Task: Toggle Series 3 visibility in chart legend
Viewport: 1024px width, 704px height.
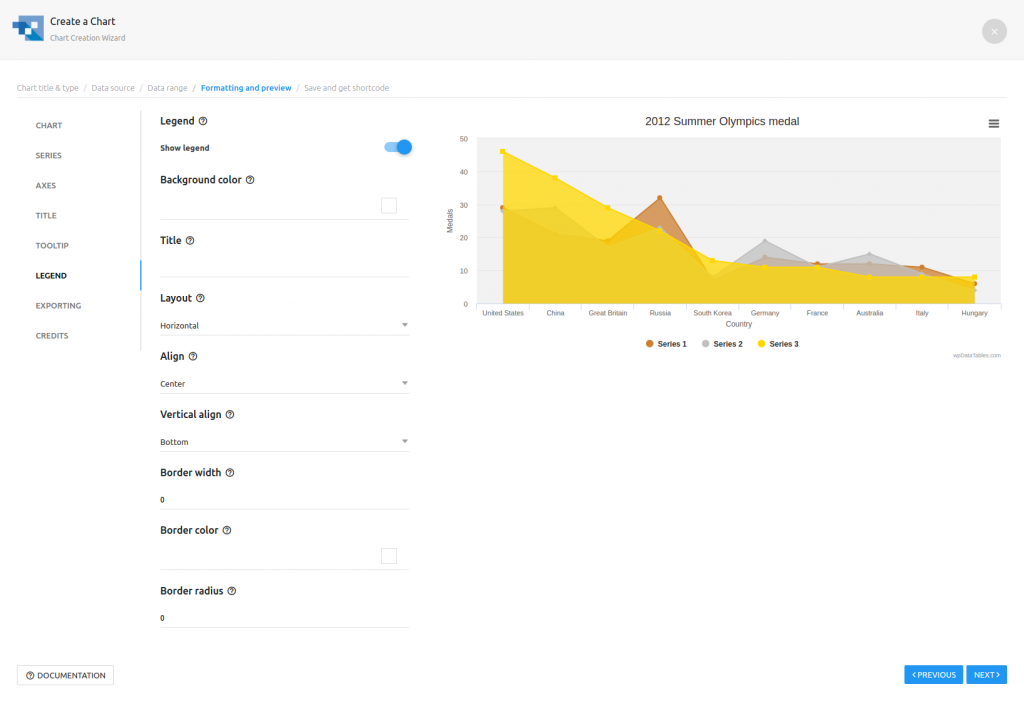Action: click(x=778, y=344)
